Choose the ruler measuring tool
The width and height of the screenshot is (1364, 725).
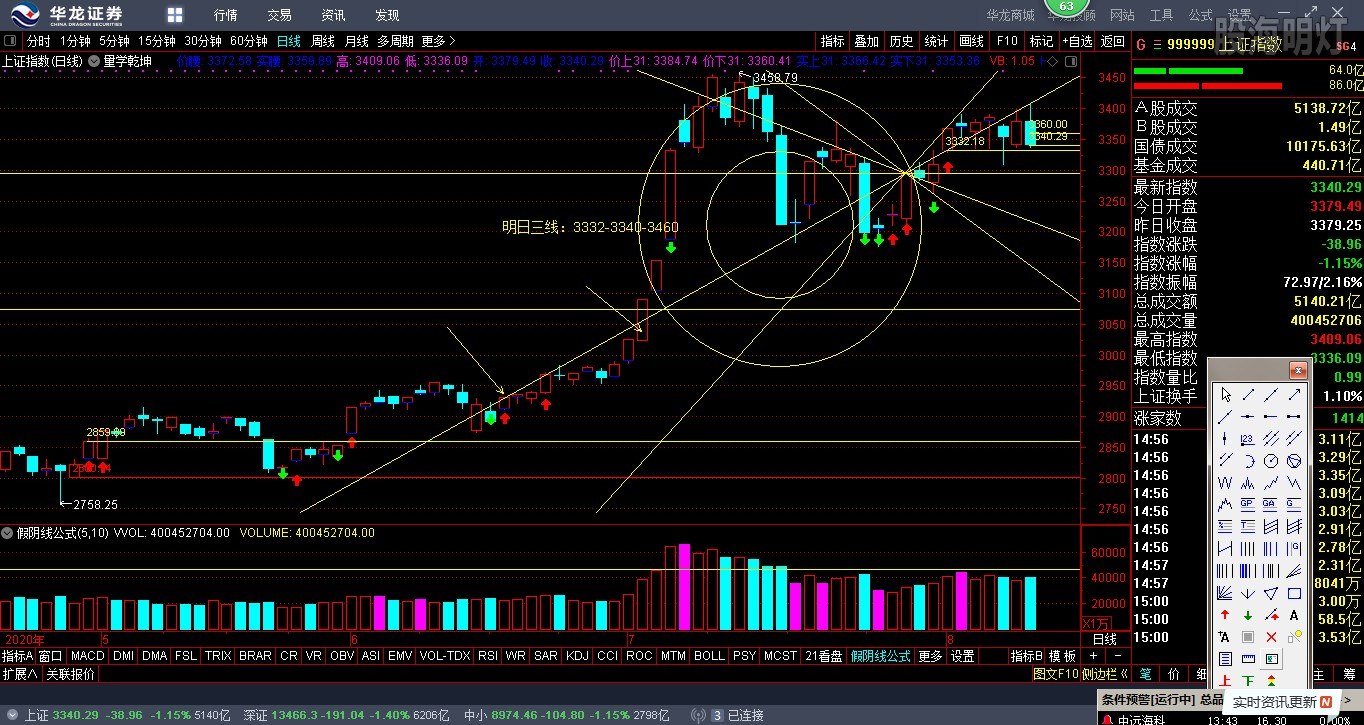(1248, 659)
